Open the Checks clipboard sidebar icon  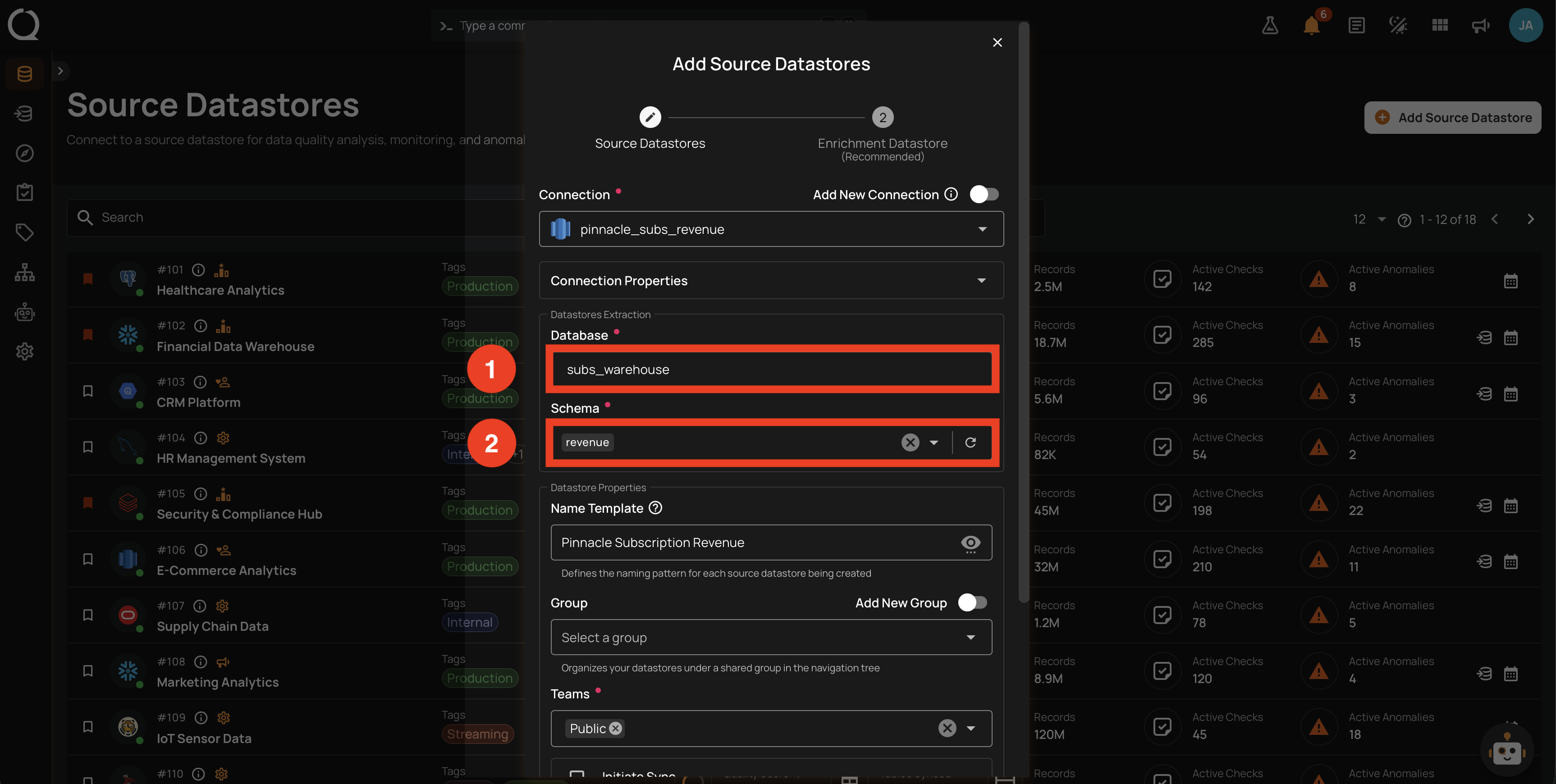pyautogui.click(x=25, y=193)
